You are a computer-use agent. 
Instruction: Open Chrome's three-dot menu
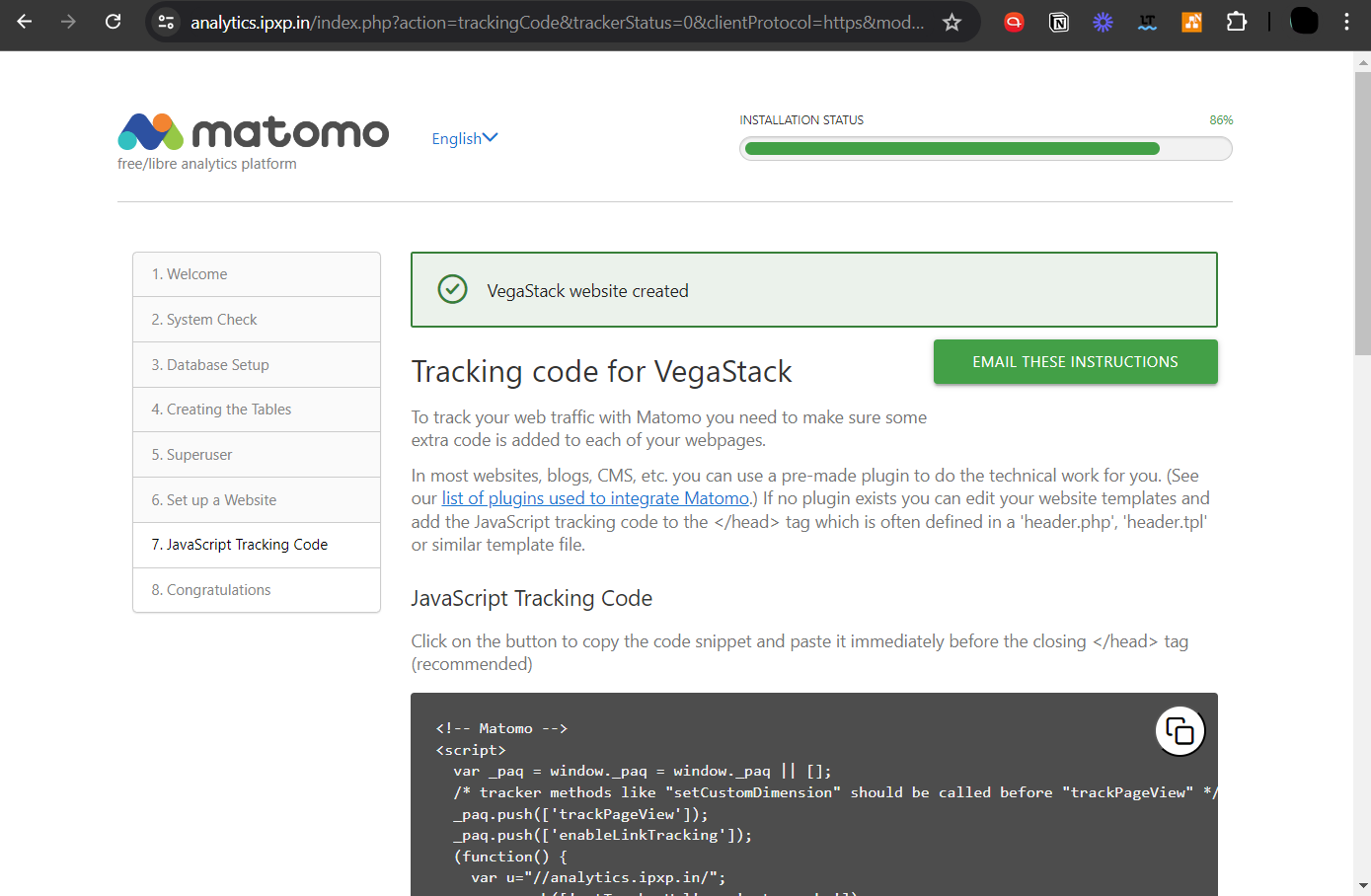[1346, 22]
